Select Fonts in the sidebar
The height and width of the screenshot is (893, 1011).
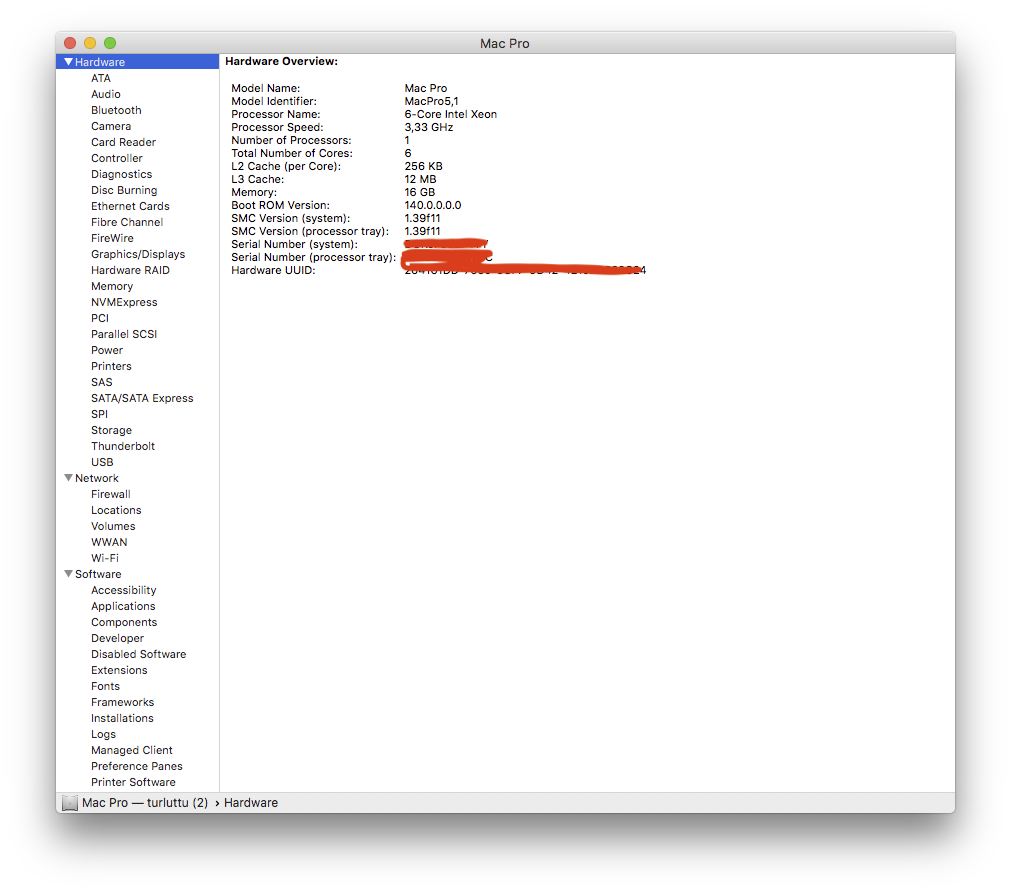(105, 686)
